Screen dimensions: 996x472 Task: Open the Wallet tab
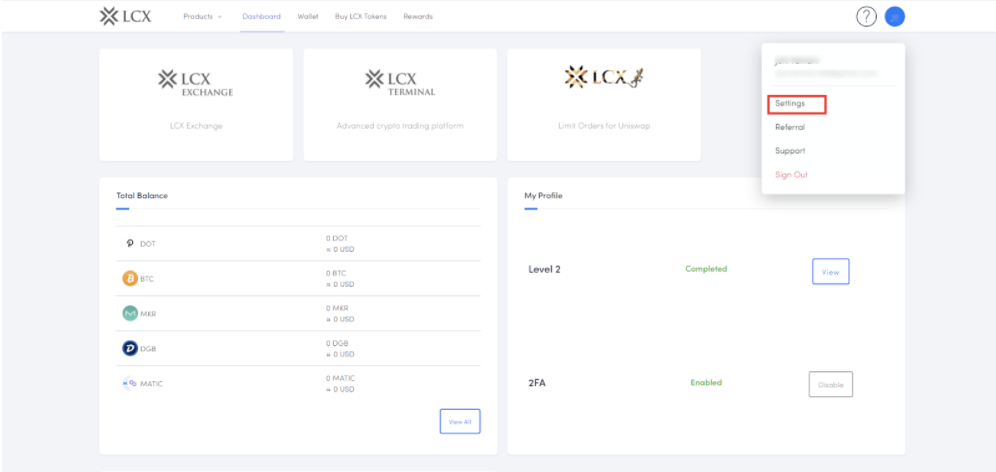click(308, 17)
